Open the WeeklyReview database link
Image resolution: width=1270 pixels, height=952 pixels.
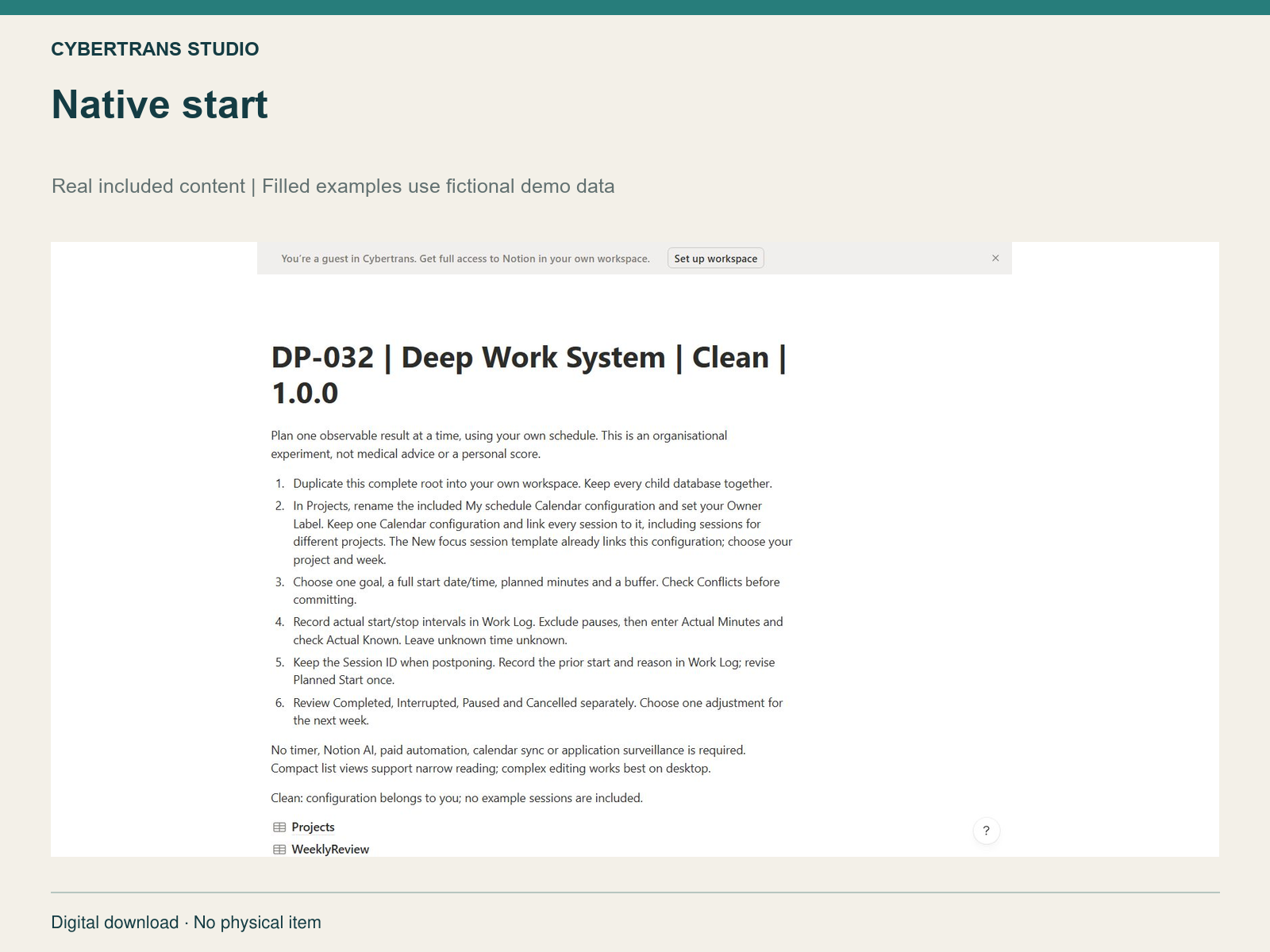(x=330, y=849)
